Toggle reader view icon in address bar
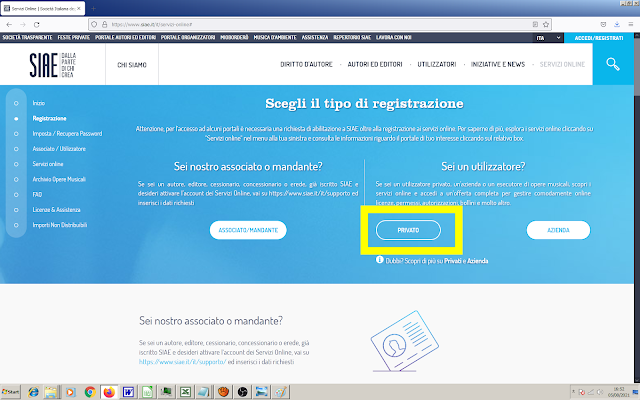640x400 pixels. [535, 24]
